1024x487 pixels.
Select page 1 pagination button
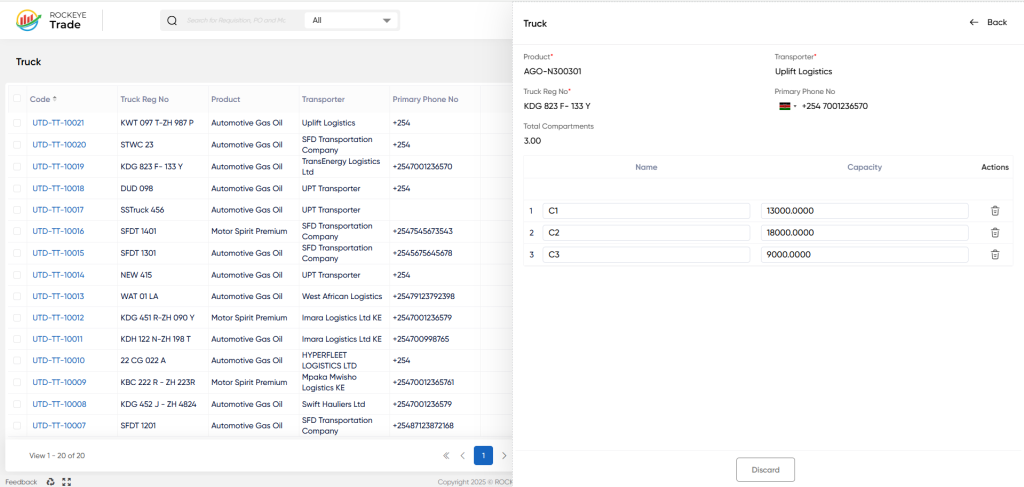coord(483,456)
